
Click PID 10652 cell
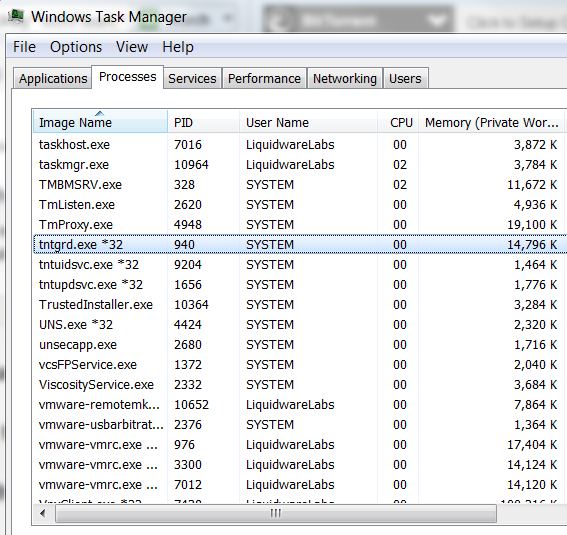click(191, 405)
